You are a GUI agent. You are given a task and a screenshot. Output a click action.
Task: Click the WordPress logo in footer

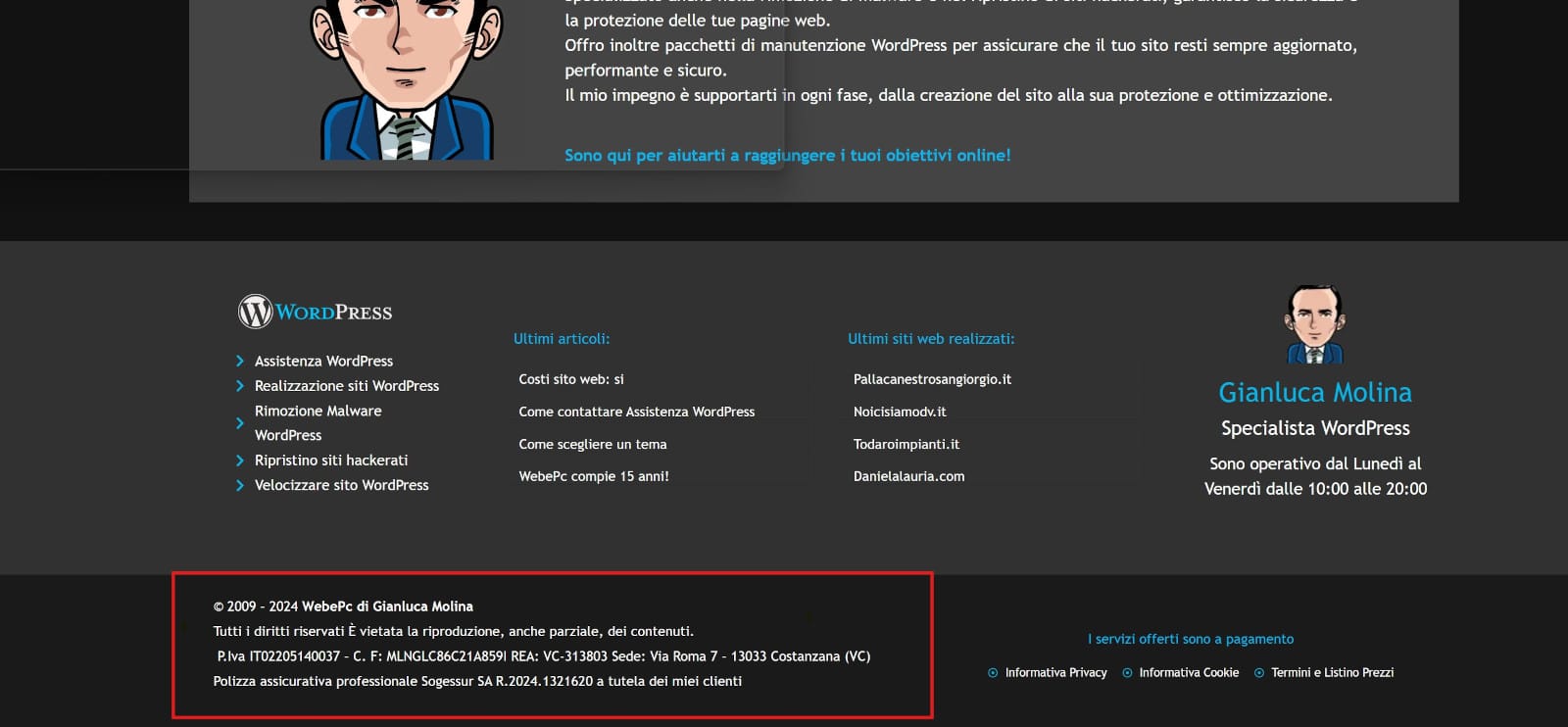315,312
